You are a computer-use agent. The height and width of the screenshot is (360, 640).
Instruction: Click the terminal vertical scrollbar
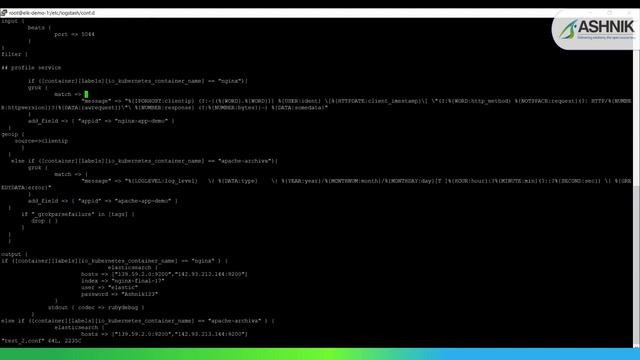pyautogui.click(x=636, y=182)
